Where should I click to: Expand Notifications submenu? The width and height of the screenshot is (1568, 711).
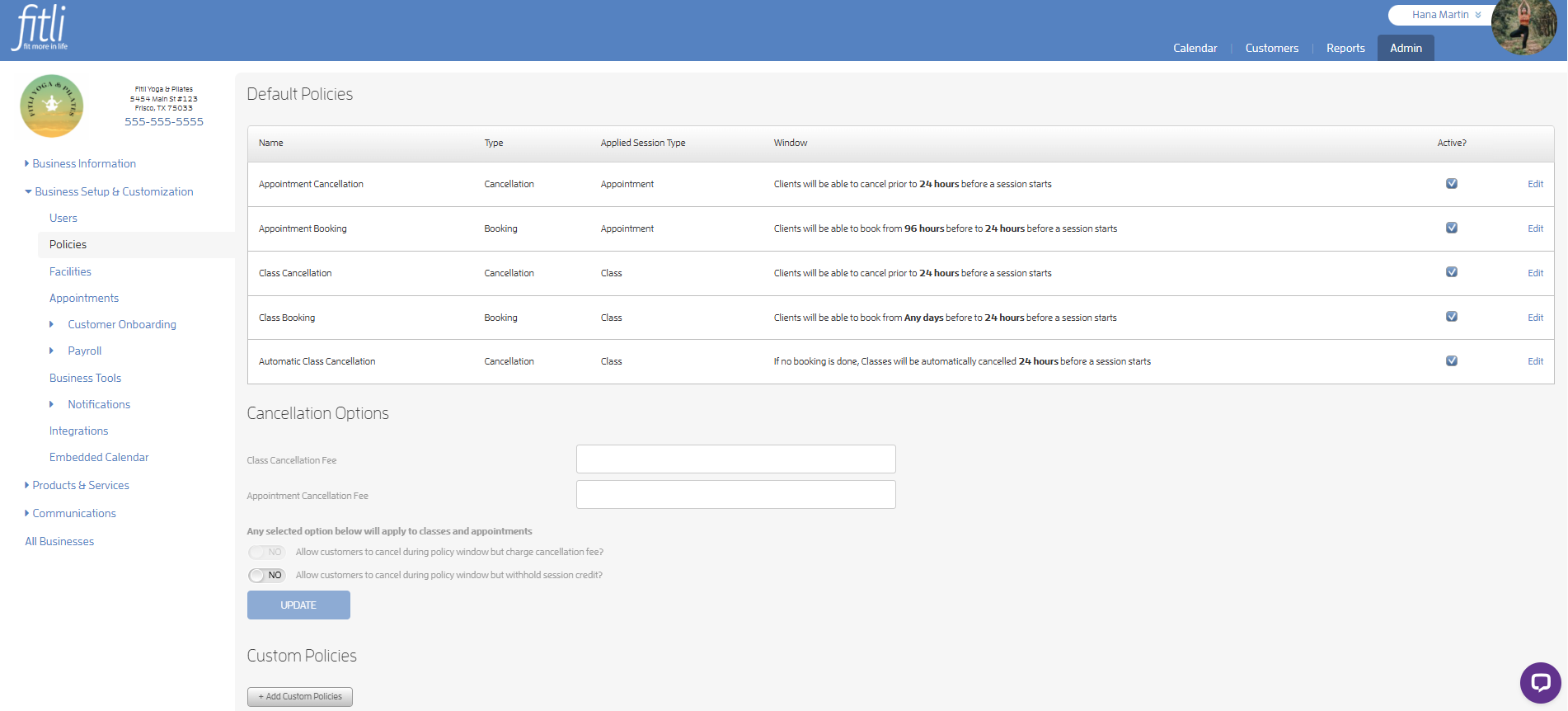point(90,404)
